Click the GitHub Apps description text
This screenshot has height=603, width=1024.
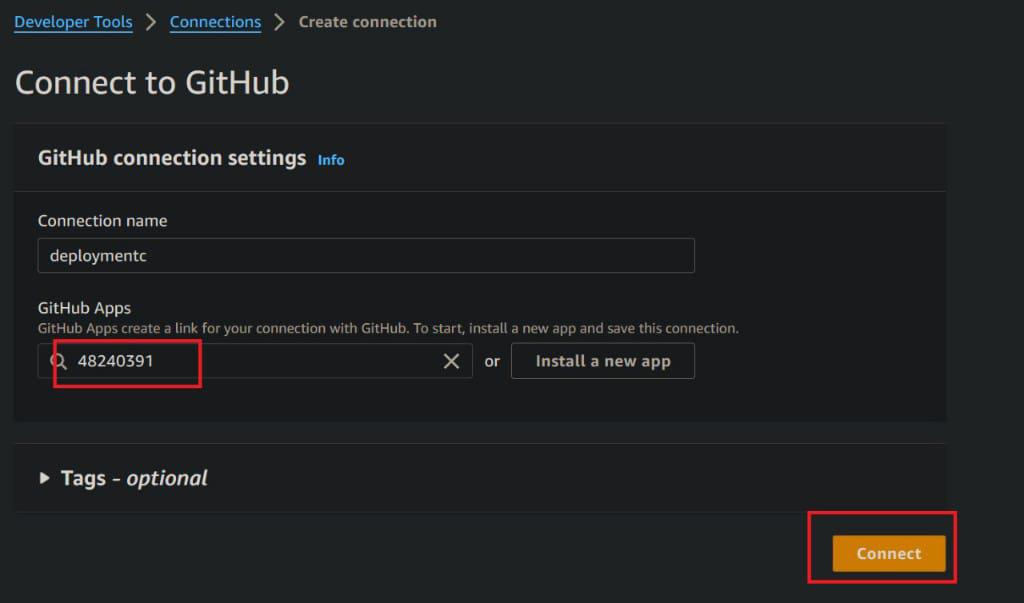[x=388, y=328]
